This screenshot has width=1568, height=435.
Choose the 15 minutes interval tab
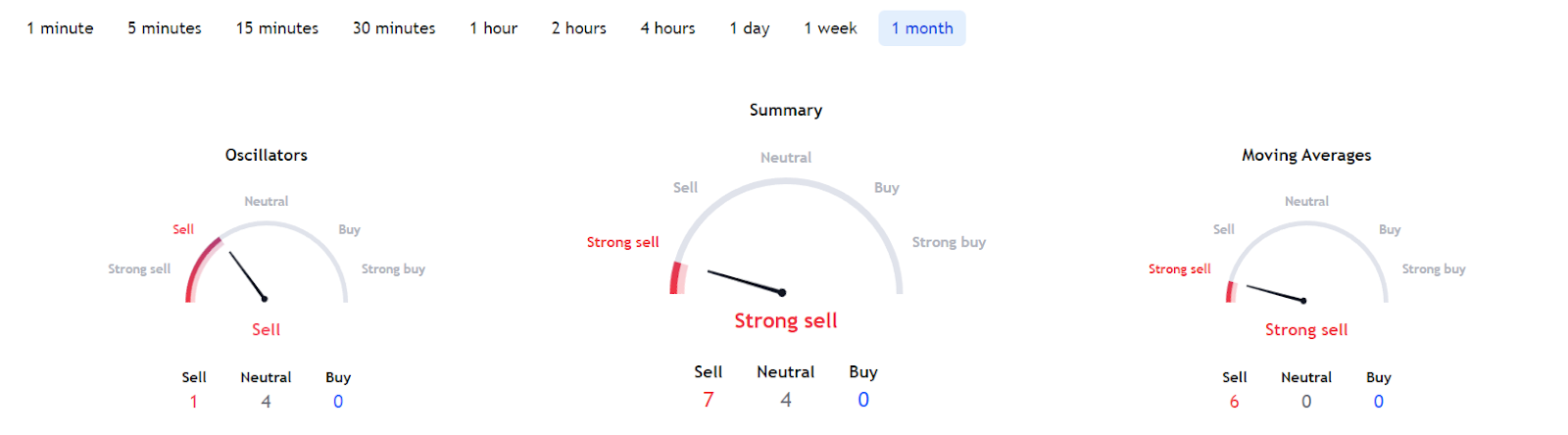pos(277,28)
